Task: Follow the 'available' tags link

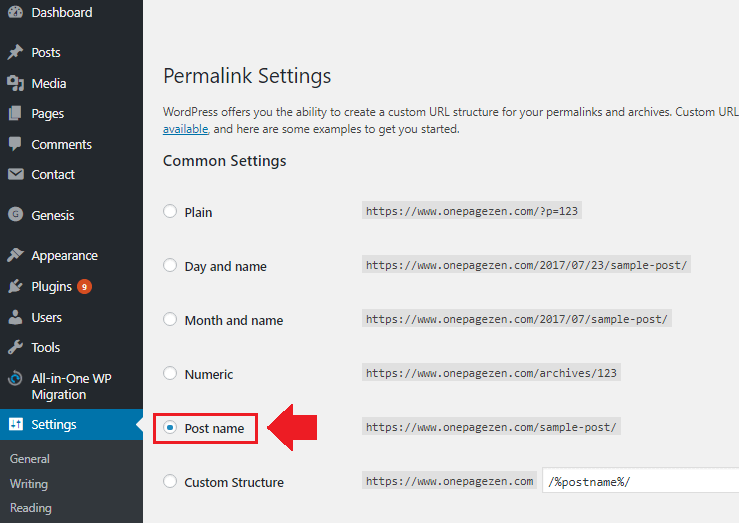Action: click(x=185, y=129)
